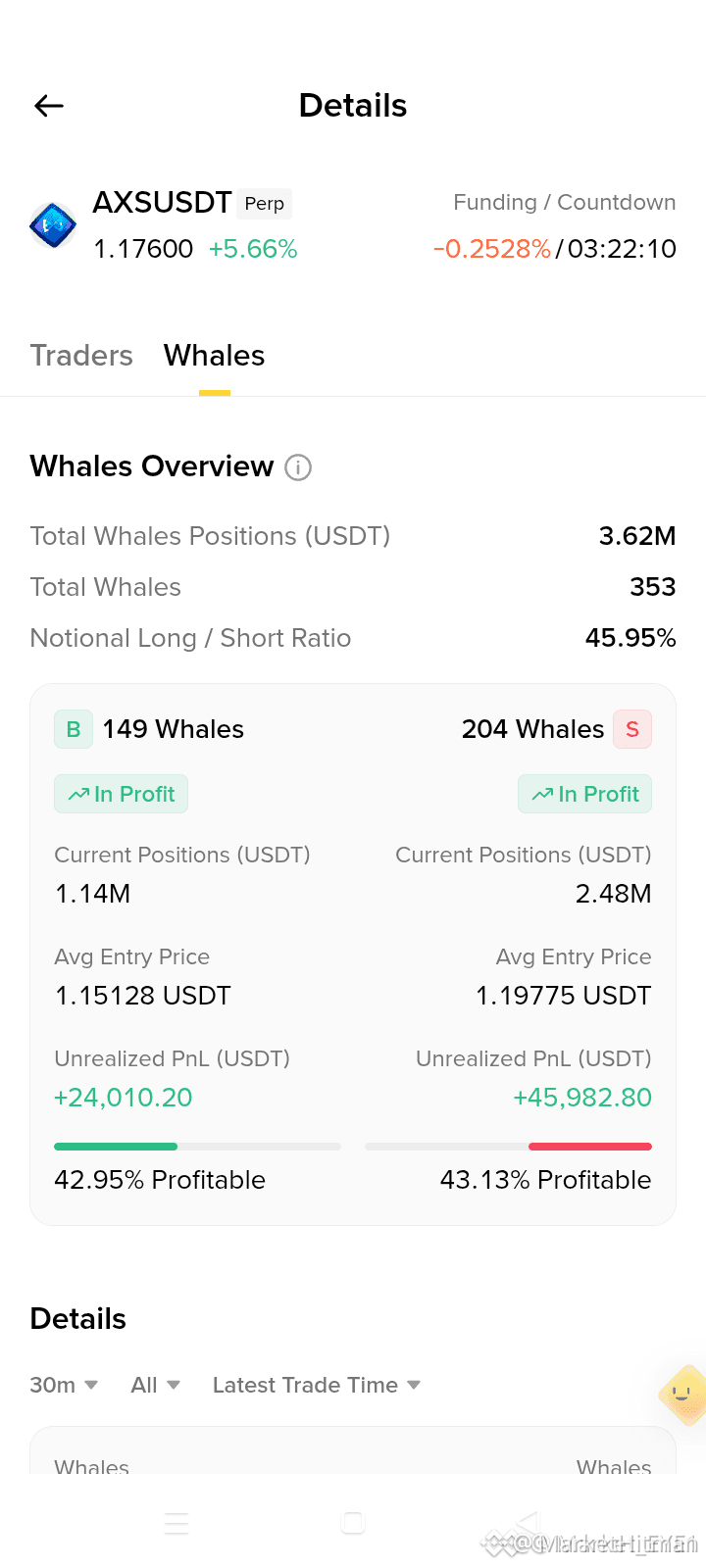Image resolution: width=706 pixels, height=1568 pixels.
Task: Tap the AXSUSDT pair title
Action: tap(162, 203)
